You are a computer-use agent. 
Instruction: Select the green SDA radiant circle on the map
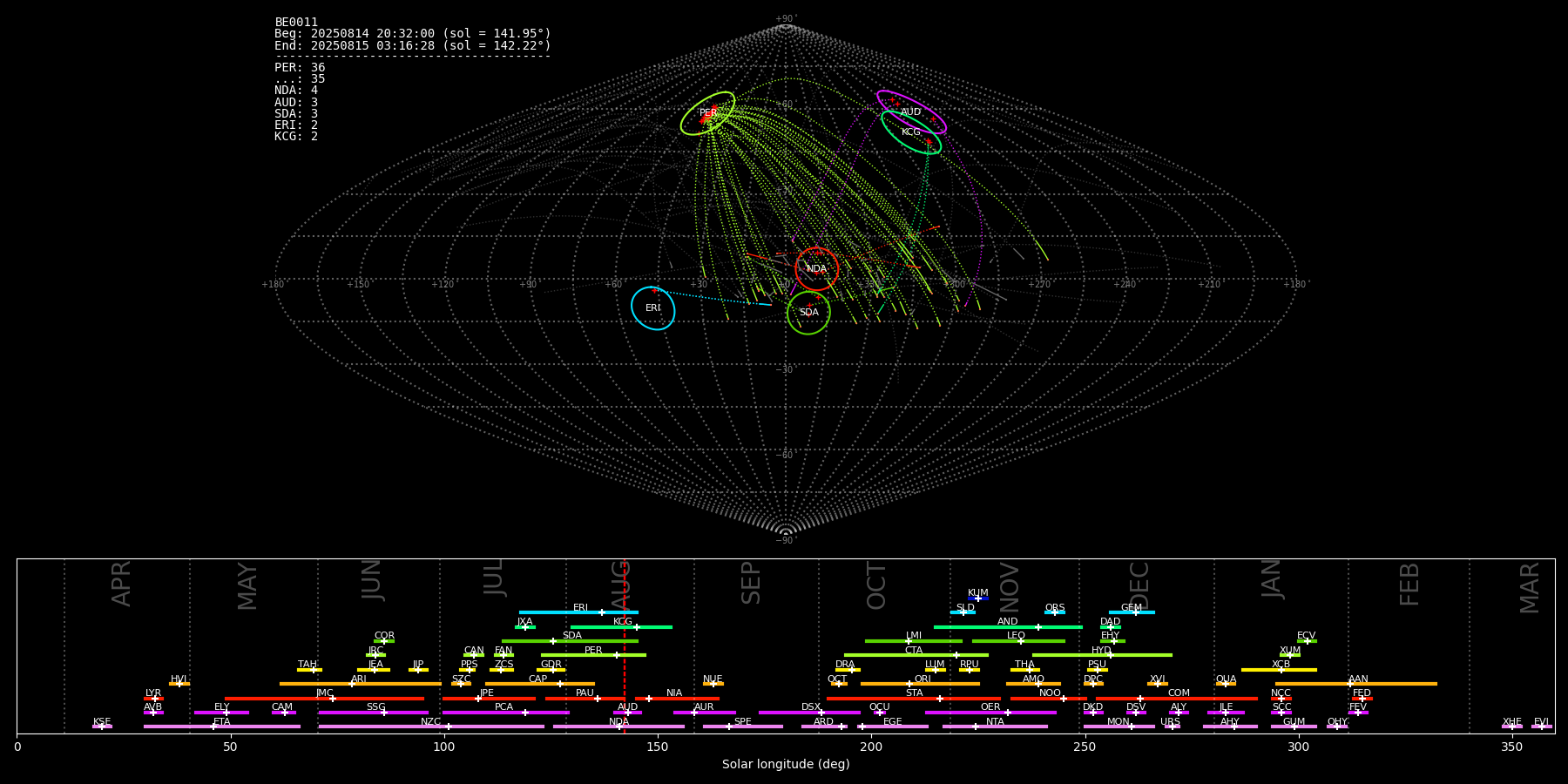pyautogui.click(x=808, y=313)
